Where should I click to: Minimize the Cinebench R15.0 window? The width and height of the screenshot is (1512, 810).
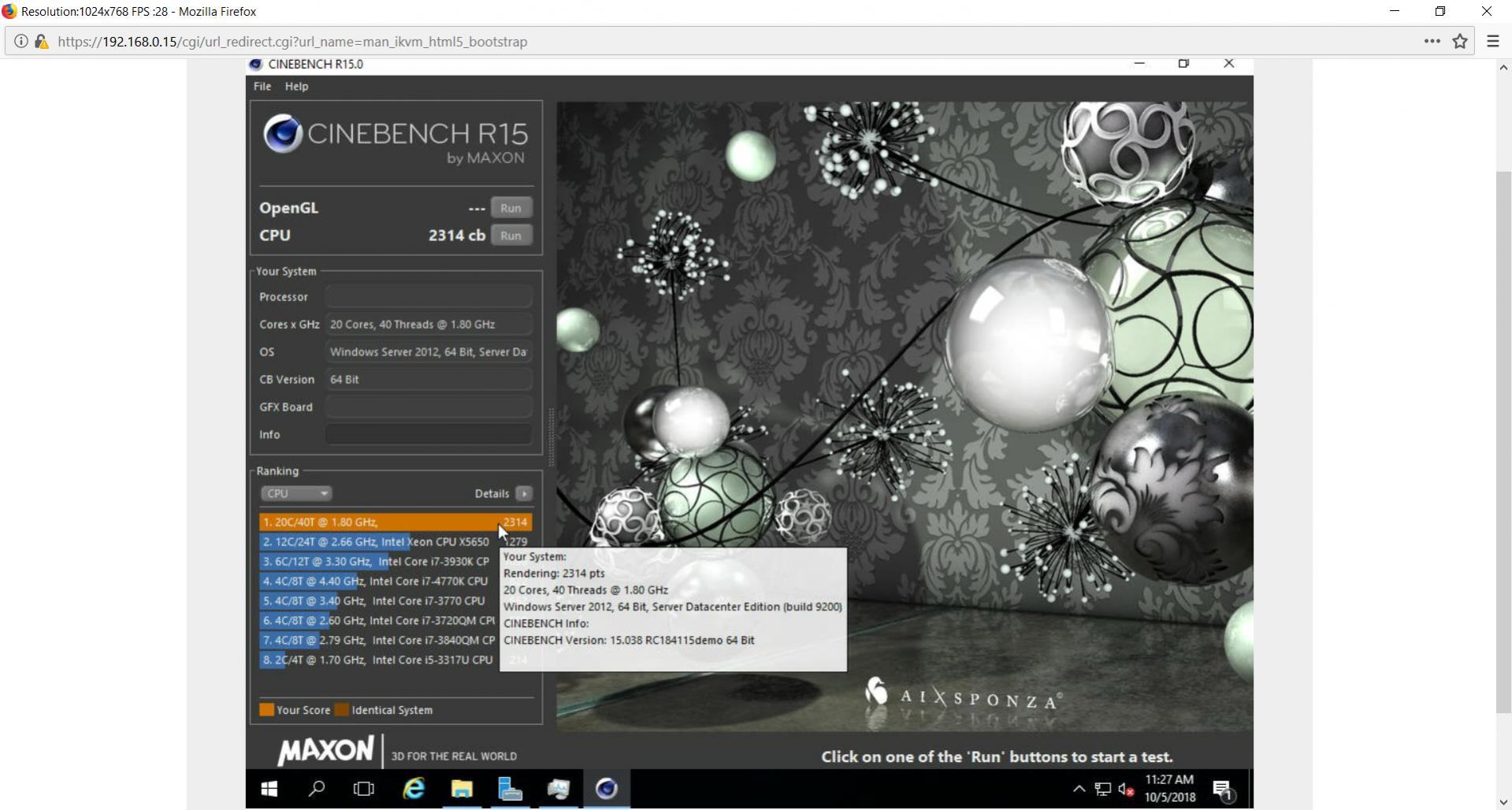coord(1139,64)
